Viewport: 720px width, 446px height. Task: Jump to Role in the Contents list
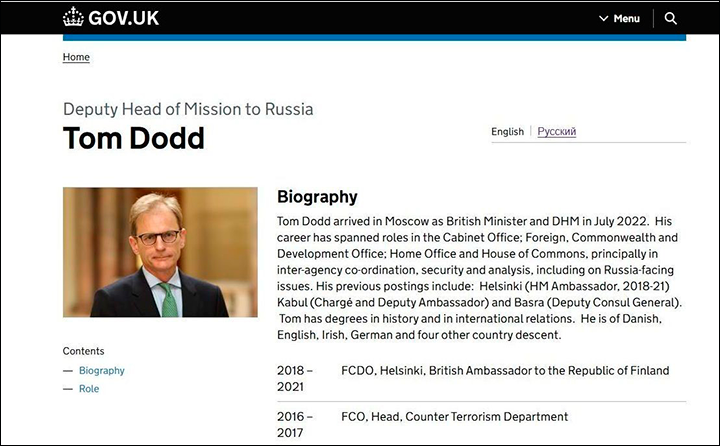click(89, 388)
